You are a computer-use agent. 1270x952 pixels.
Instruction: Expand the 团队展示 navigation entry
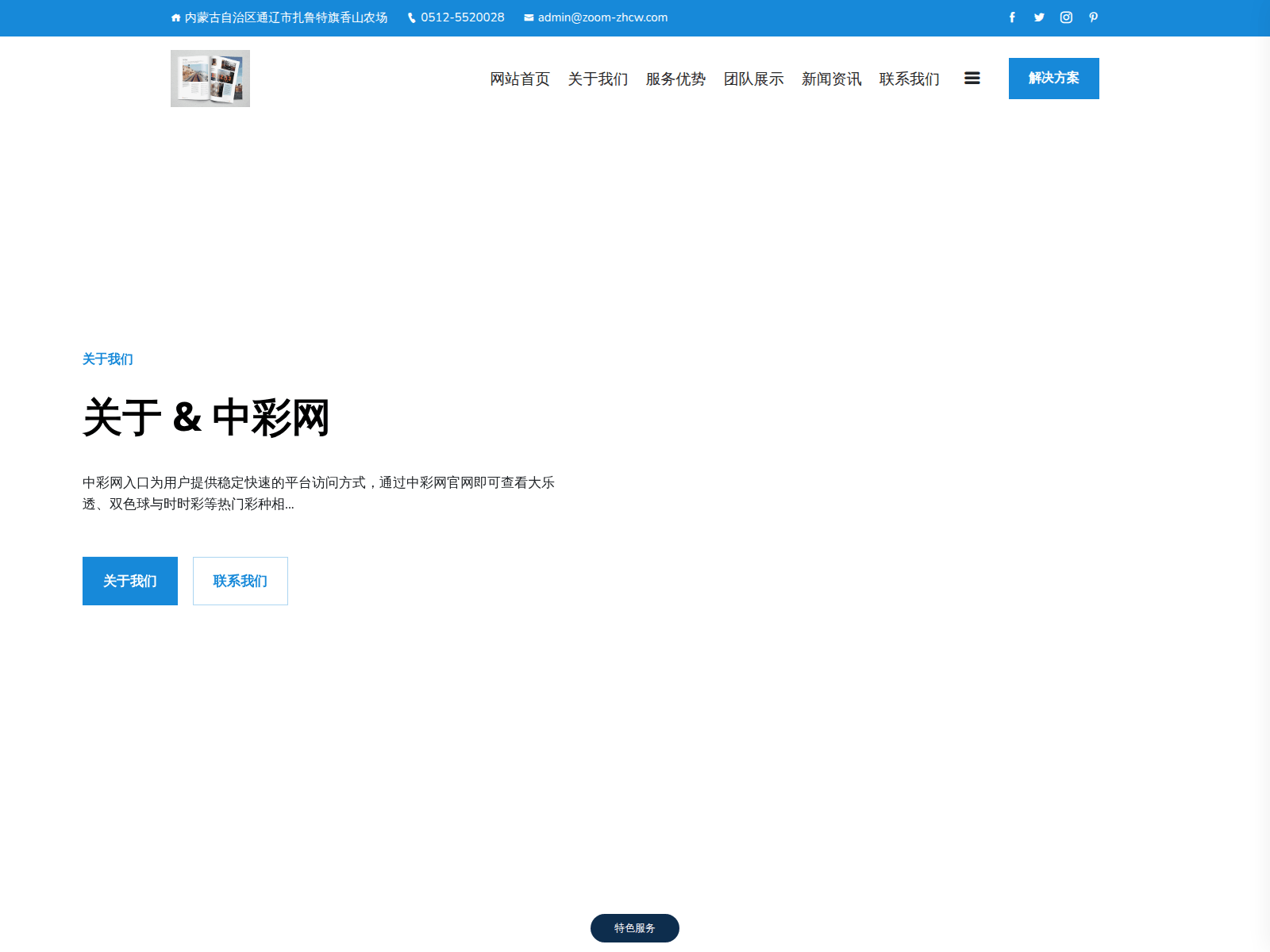(753, 79)
